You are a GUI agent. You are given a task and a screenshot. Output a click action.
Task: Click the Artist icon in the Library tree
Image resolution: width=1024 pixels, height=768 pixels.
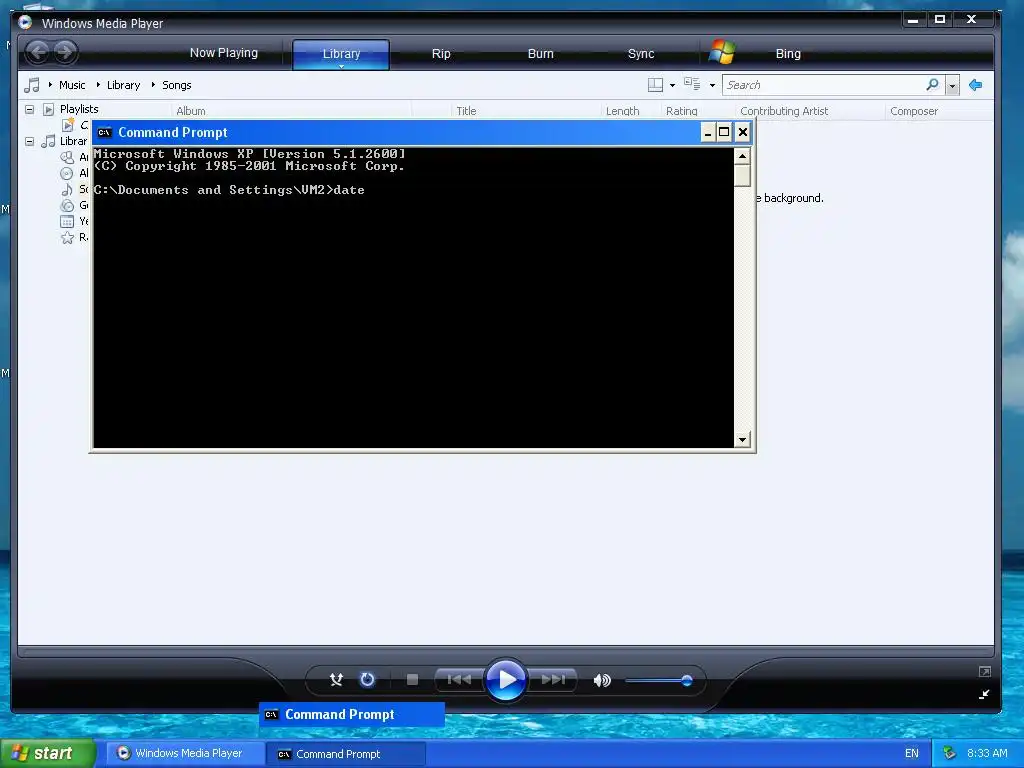67,157
